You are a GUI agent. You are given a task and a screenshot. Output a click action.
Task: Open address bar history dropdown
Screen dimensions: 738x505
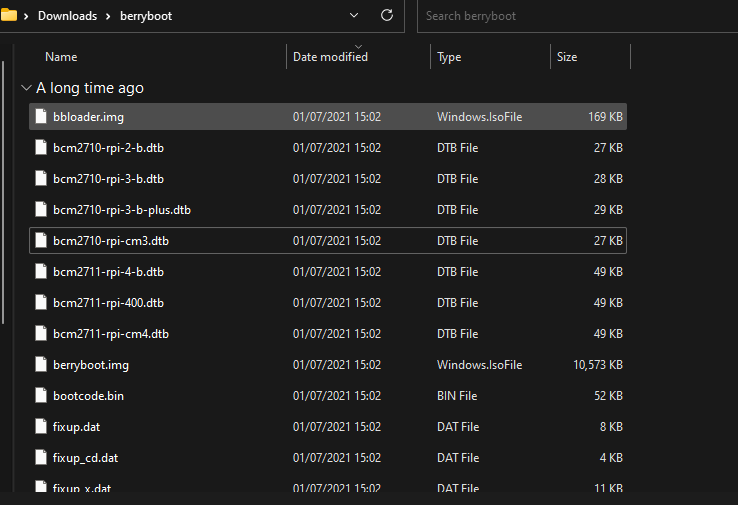click(354, 16)
